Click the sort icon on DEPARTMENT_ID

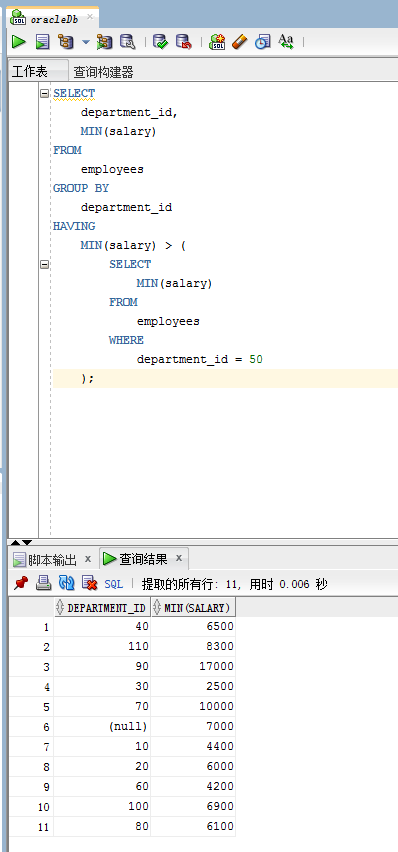[60, 607]
